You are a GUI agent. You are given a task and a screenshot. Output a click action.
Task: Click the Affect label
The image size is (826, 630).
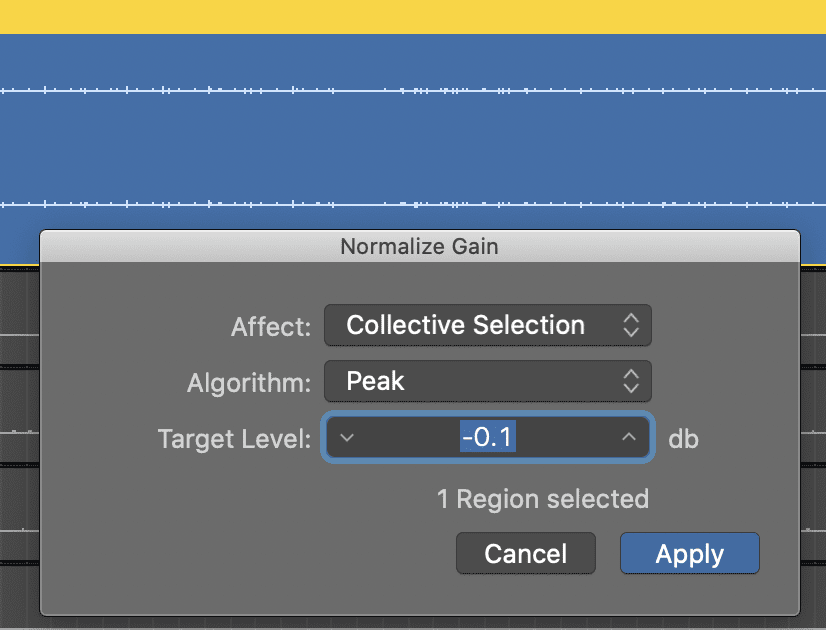[x=271, y=327]
